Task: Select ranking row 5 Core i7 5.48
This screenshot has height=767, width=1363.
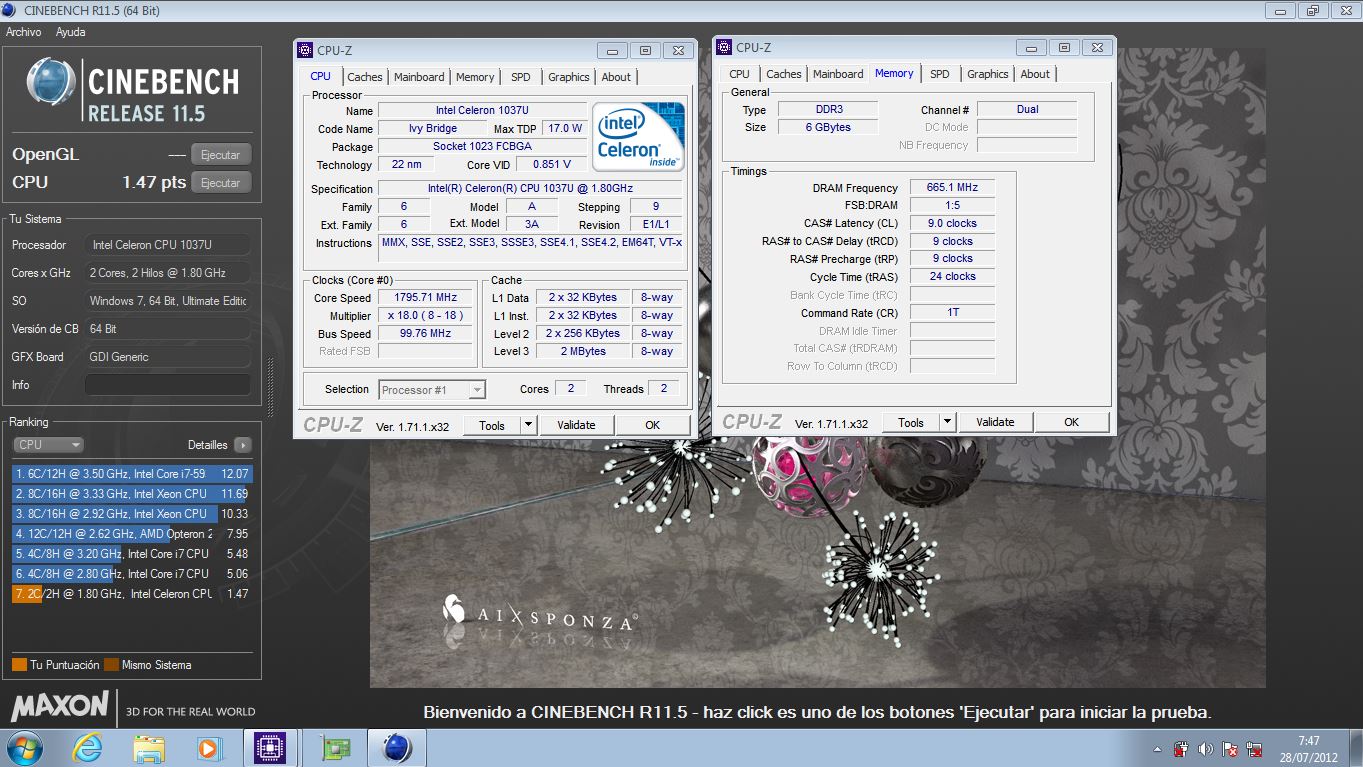Action: (x=133, y=554)
